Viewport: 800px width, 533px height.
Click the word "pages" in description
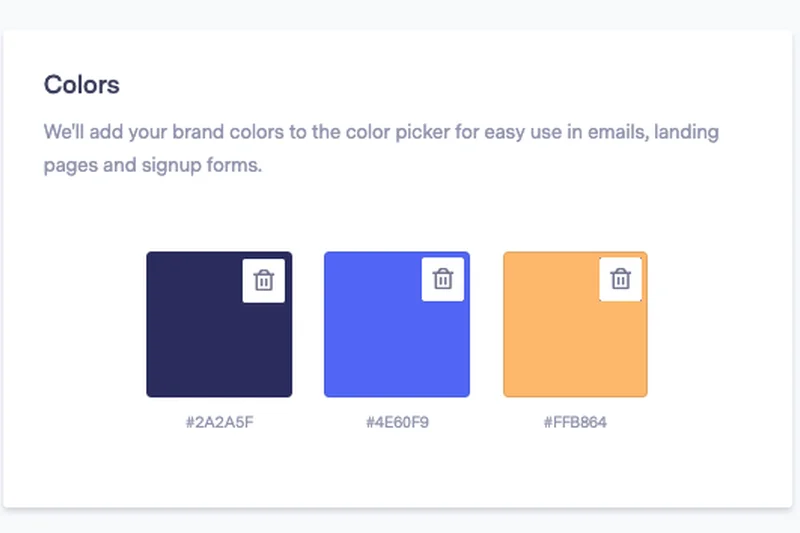69,165
